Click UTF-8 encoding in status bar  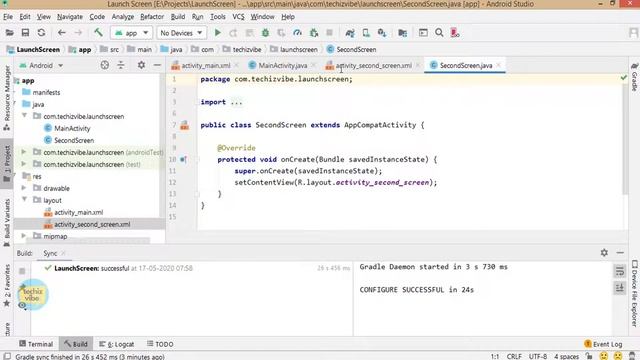538,356
